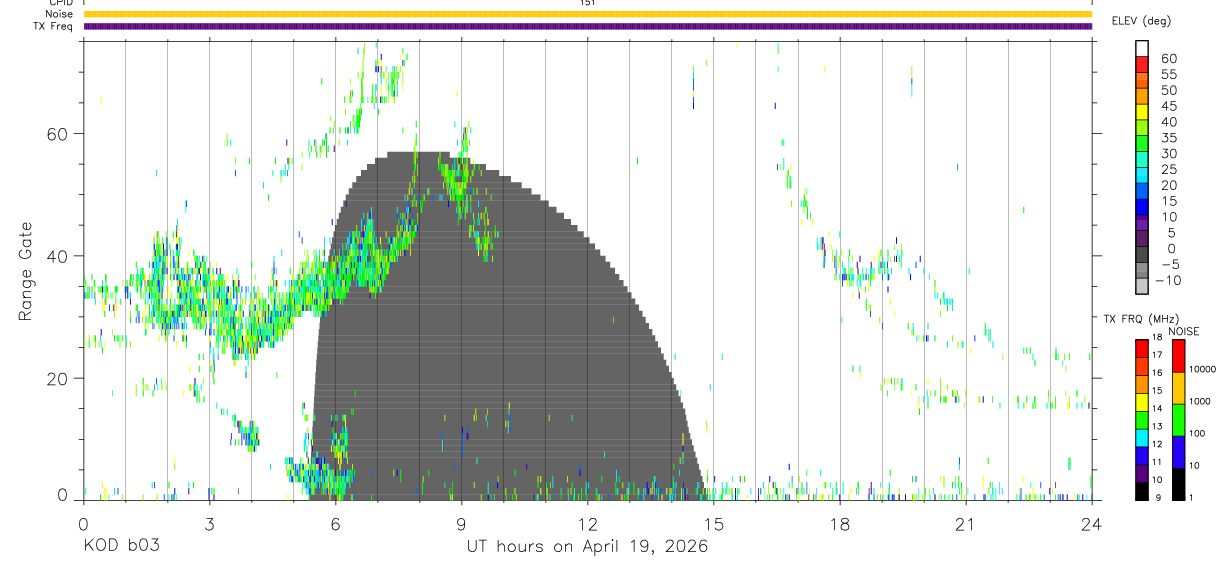The width and height of the screenshot is (1228, 567).
Task: Click the blue swatch of the NOISE colorbar
Action: (x=1178, y=451)
